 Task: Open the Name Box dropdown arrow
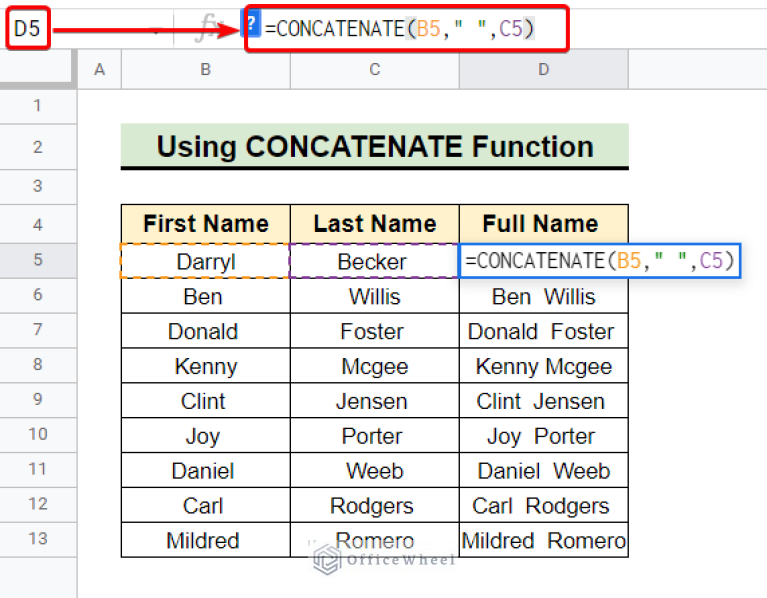click(156, 31)
